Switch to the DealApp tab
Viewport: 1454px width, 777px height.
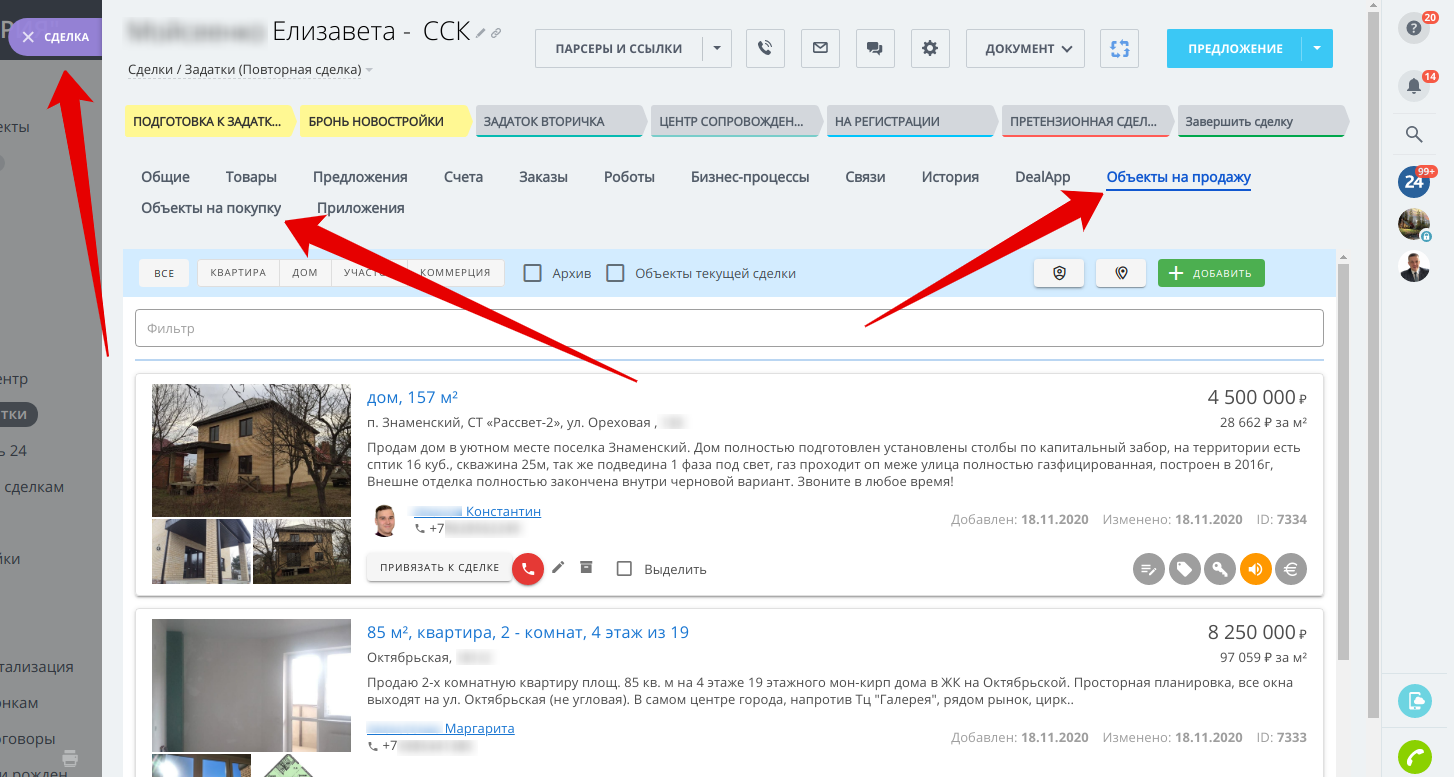(x=1042, y=177)
